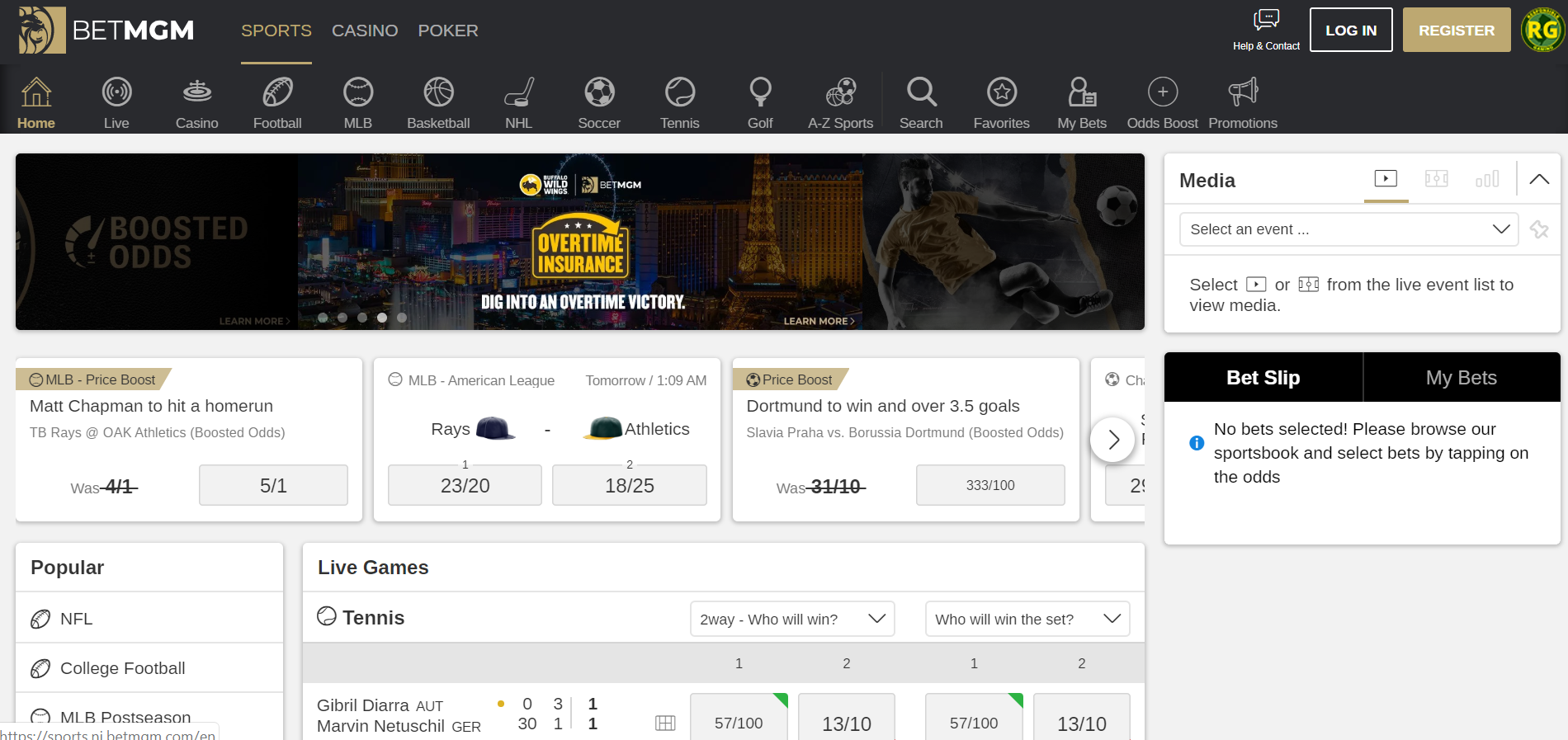
Task: Toggle favorite star beside event selector
Action: [x=1539, y=229]
